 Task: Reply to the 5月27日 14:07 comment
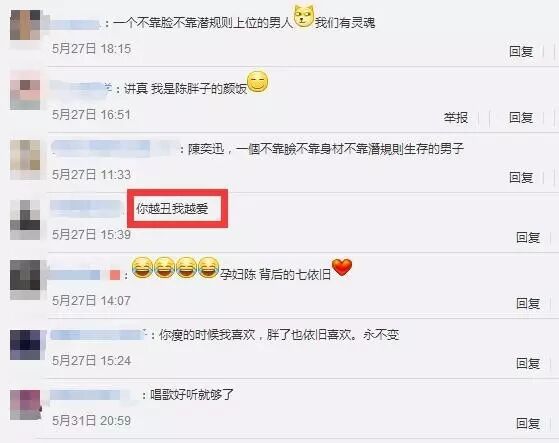pyautogui.click(x=528, y=303)
